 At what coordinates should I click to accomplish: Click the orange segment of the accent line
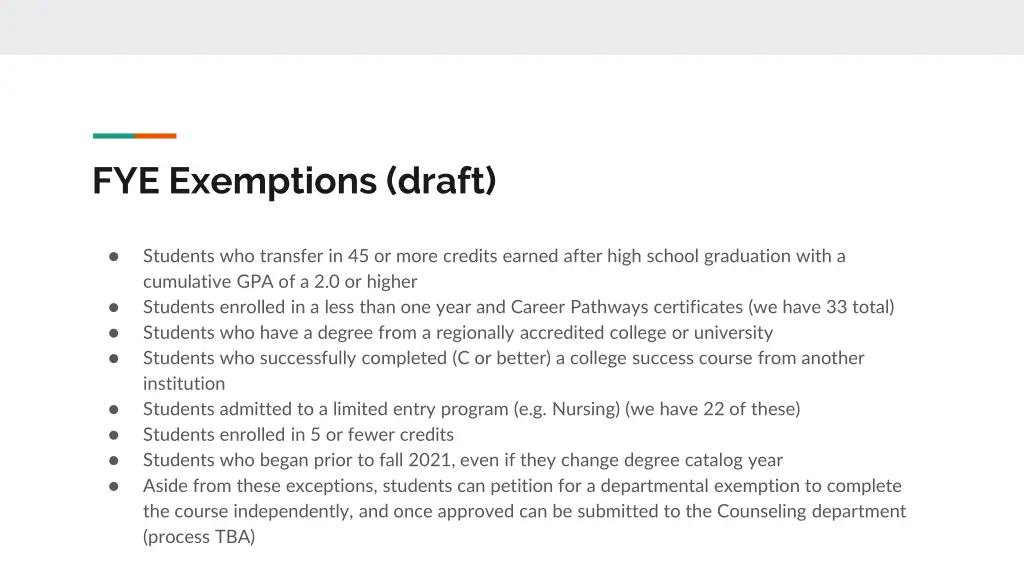click(x=156, y=136)
